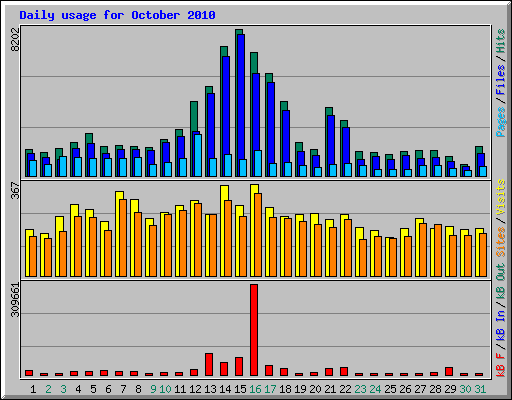Click day 22 on the x-axis
This screenshot has height=400, width=512.
point(345,389)
